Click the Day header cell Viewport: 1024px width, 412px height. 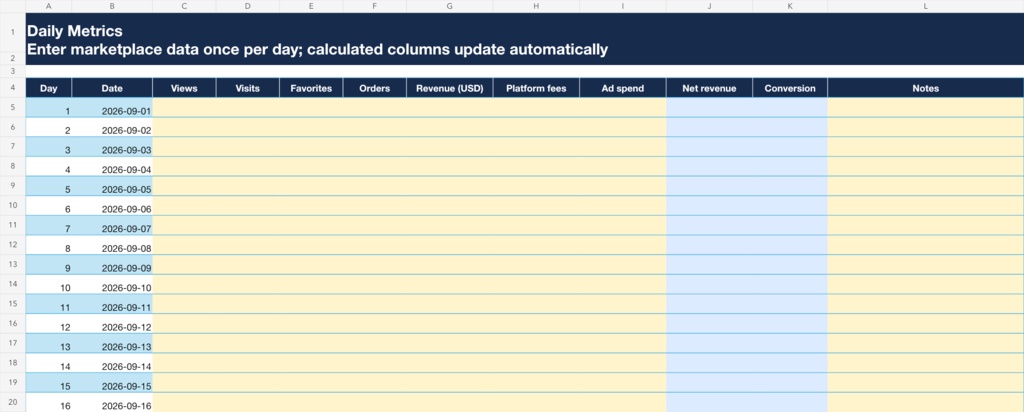(x=49, y=88)
